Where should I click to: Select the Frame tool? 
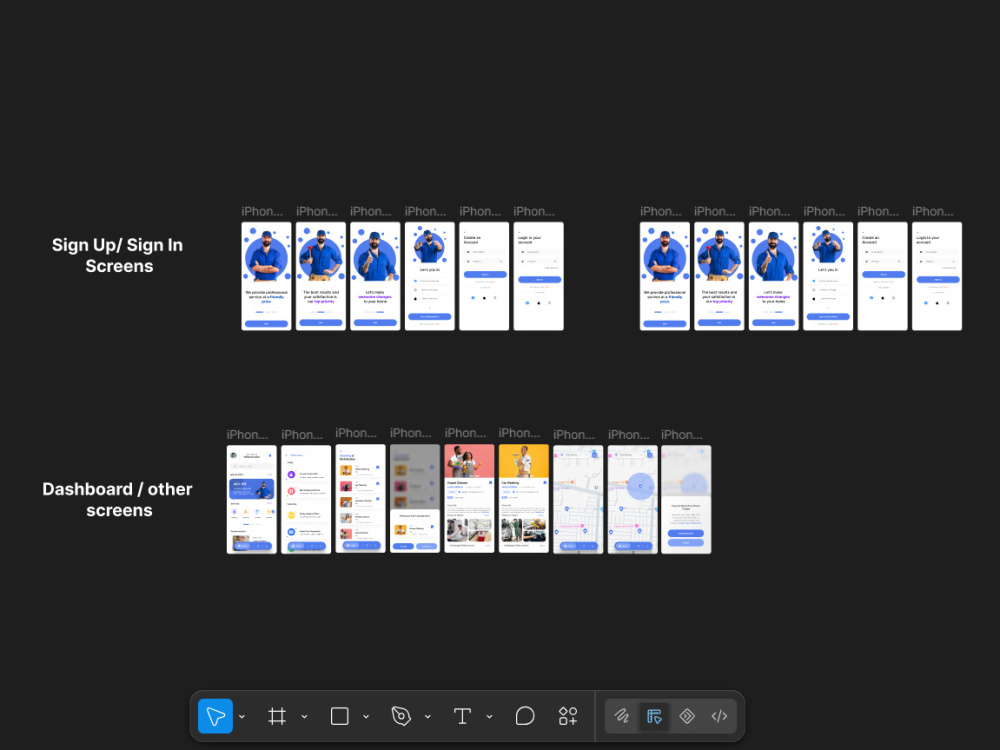click(x=277, y=716)
